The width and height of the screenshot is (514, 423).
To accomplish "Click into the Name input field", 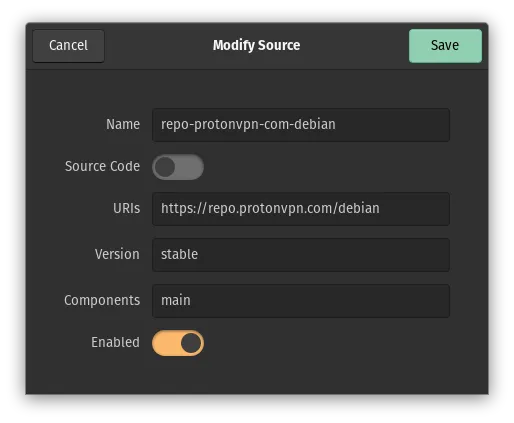I will point(301,125).
